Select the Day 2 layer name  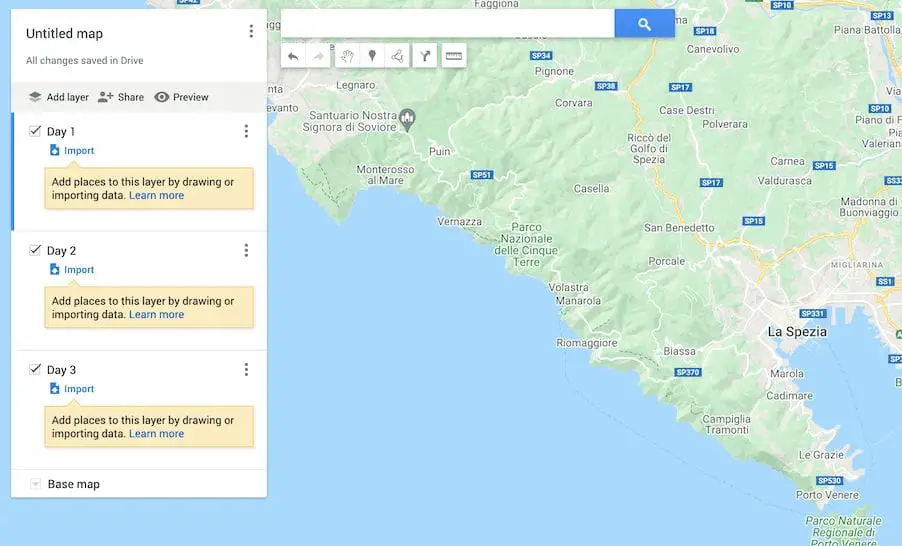(x=61, y=251)
